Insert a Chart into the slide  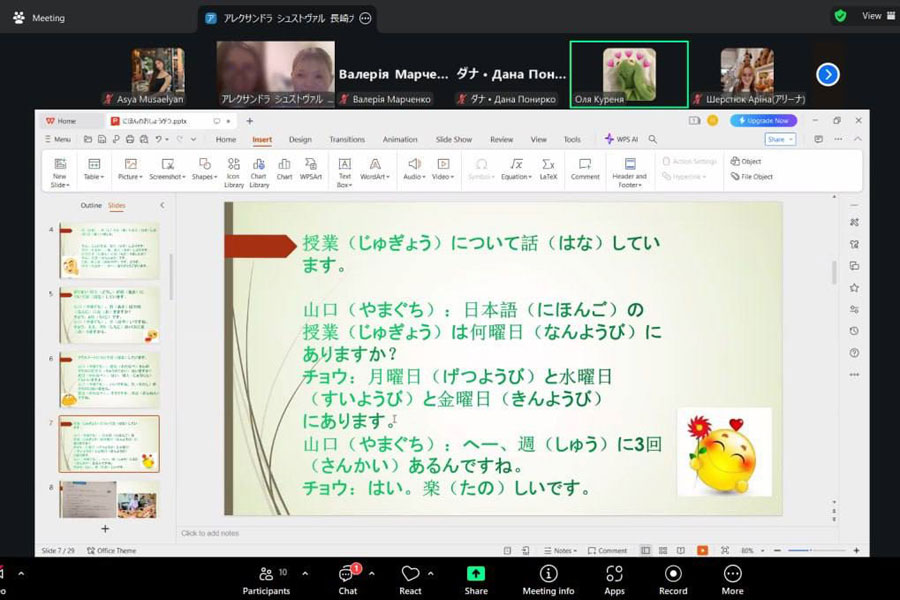click(285, 168)
